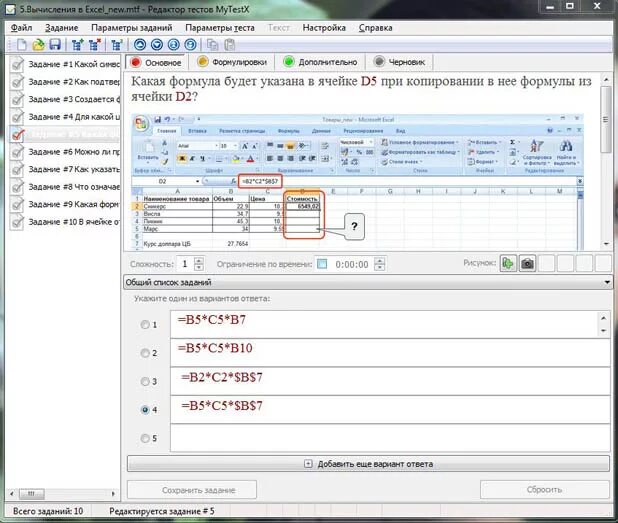The width and height of the screenshot is (618, 523).
Task: Click the copy icon in the toolbar
Action: click(213, 45)
